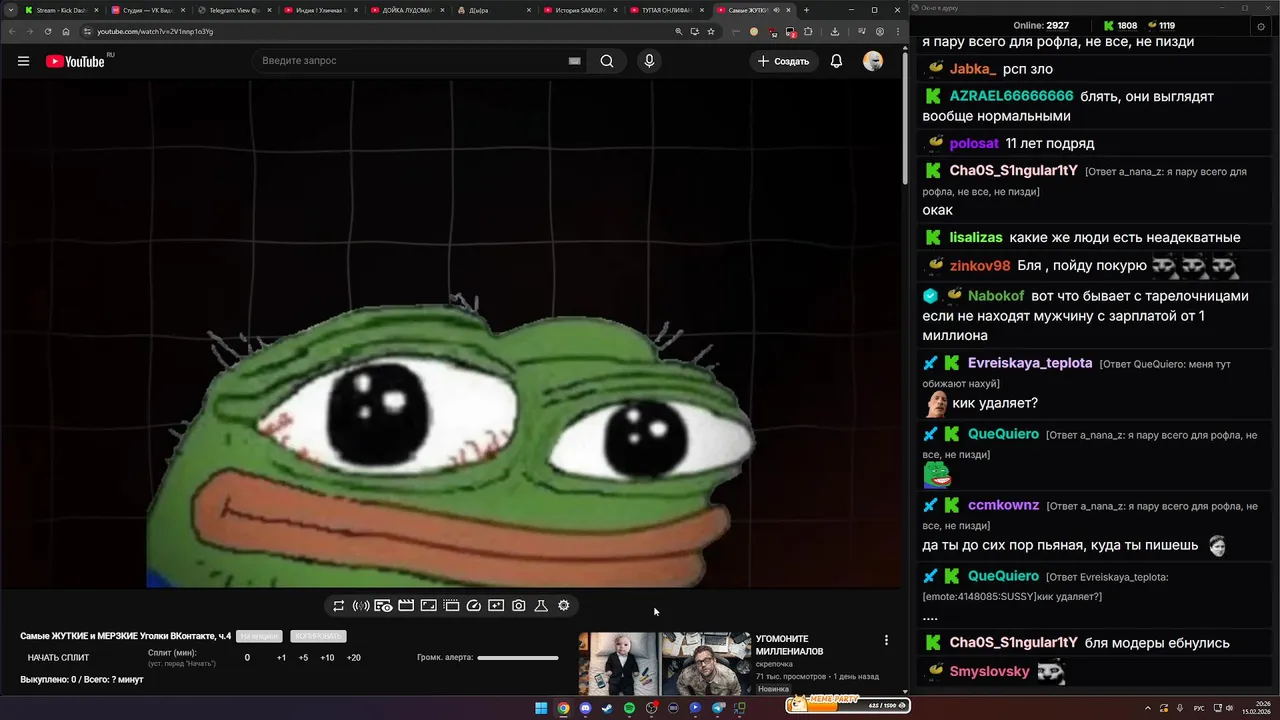
Task: Open Steam from the taskbar
Action: click(607, 708)
